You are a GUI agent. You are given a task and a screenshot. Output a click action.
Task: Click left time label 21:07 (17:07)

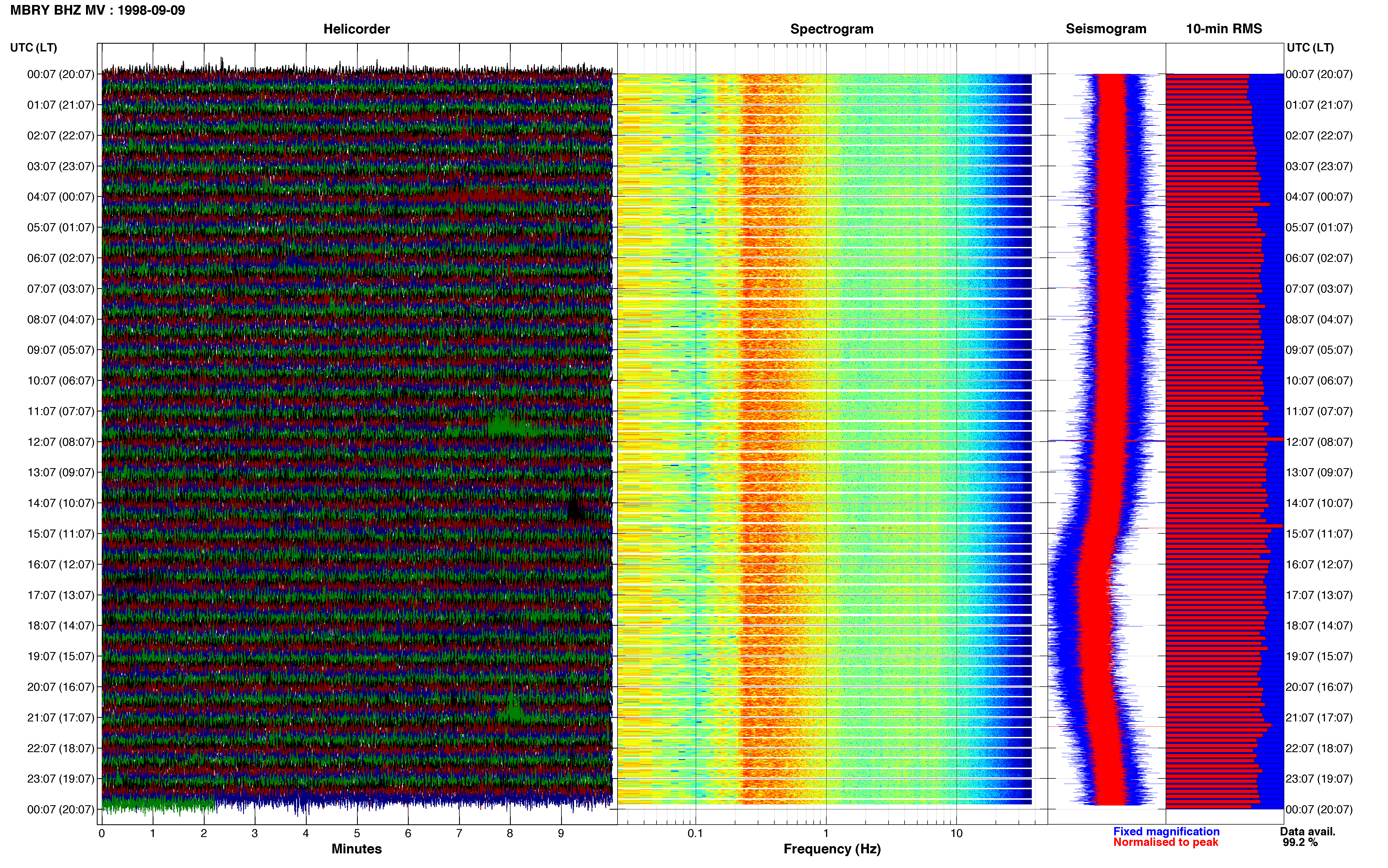(61, 718)
